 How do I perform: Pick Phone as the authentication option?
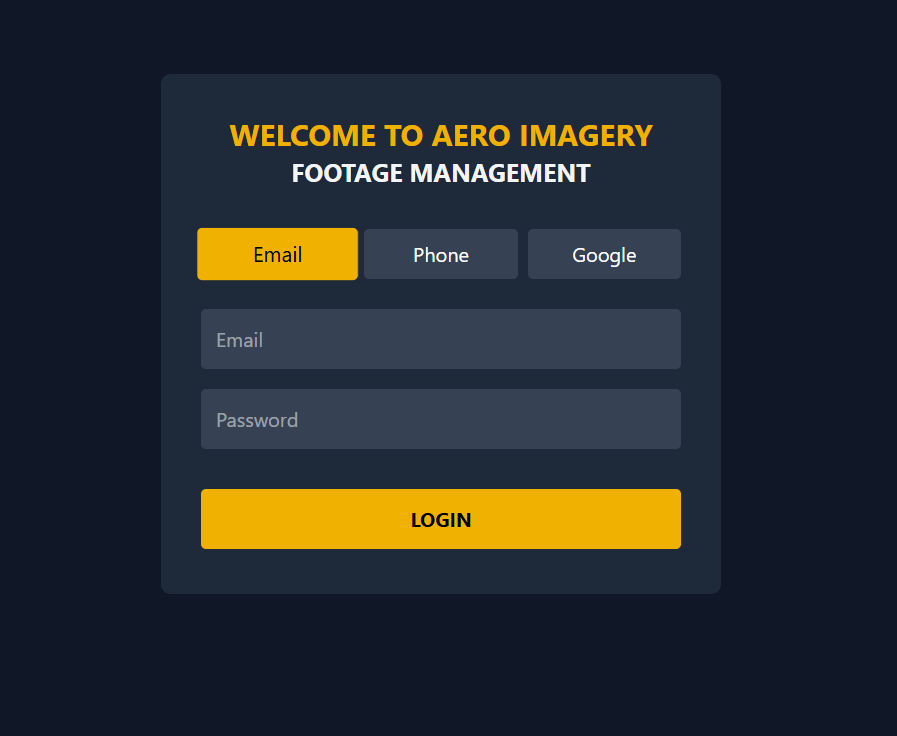point(441,254)
